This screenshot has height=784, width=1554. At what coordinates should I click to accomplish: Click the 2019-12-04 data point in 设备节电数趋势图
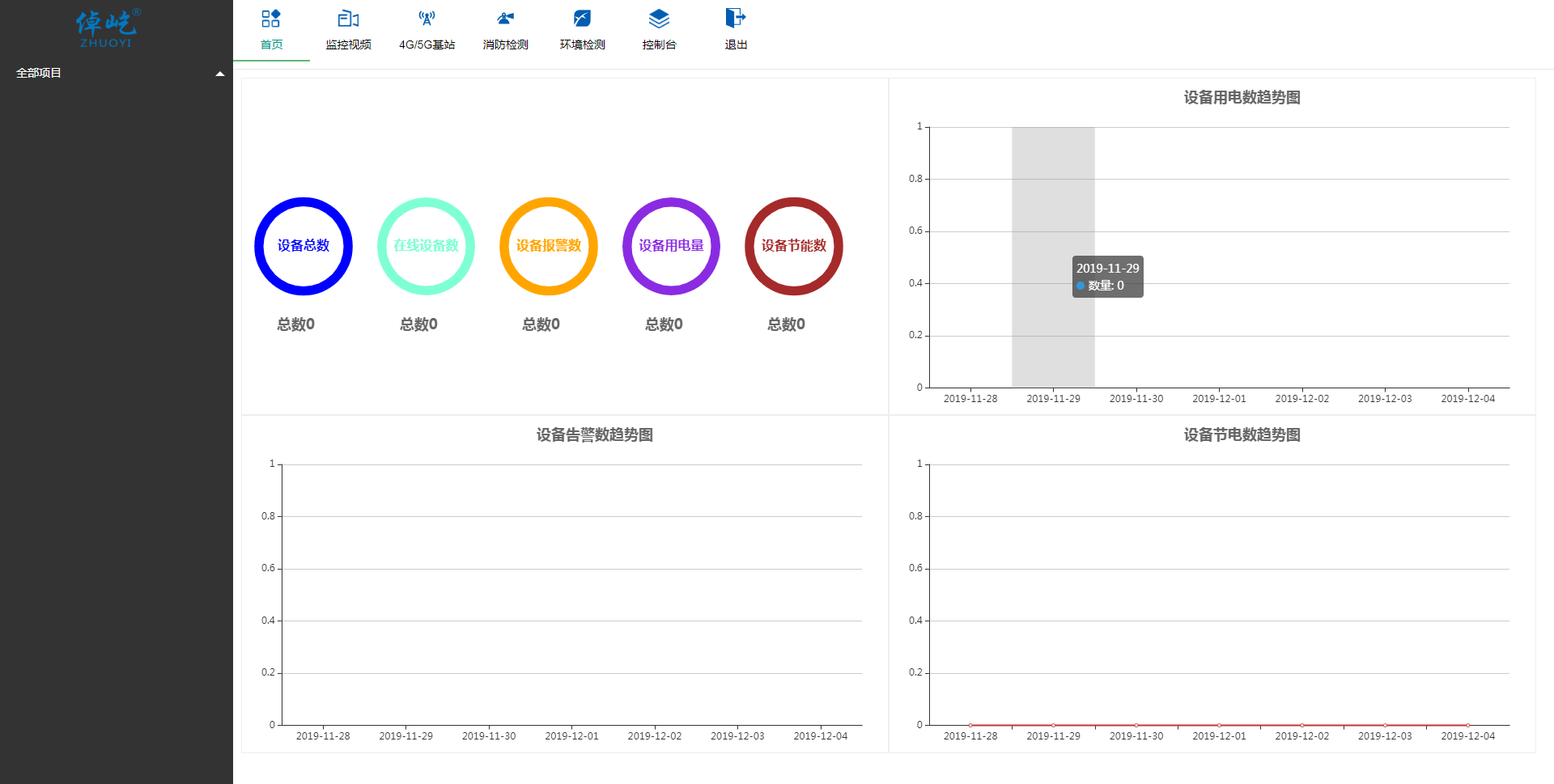[1467, 725]
